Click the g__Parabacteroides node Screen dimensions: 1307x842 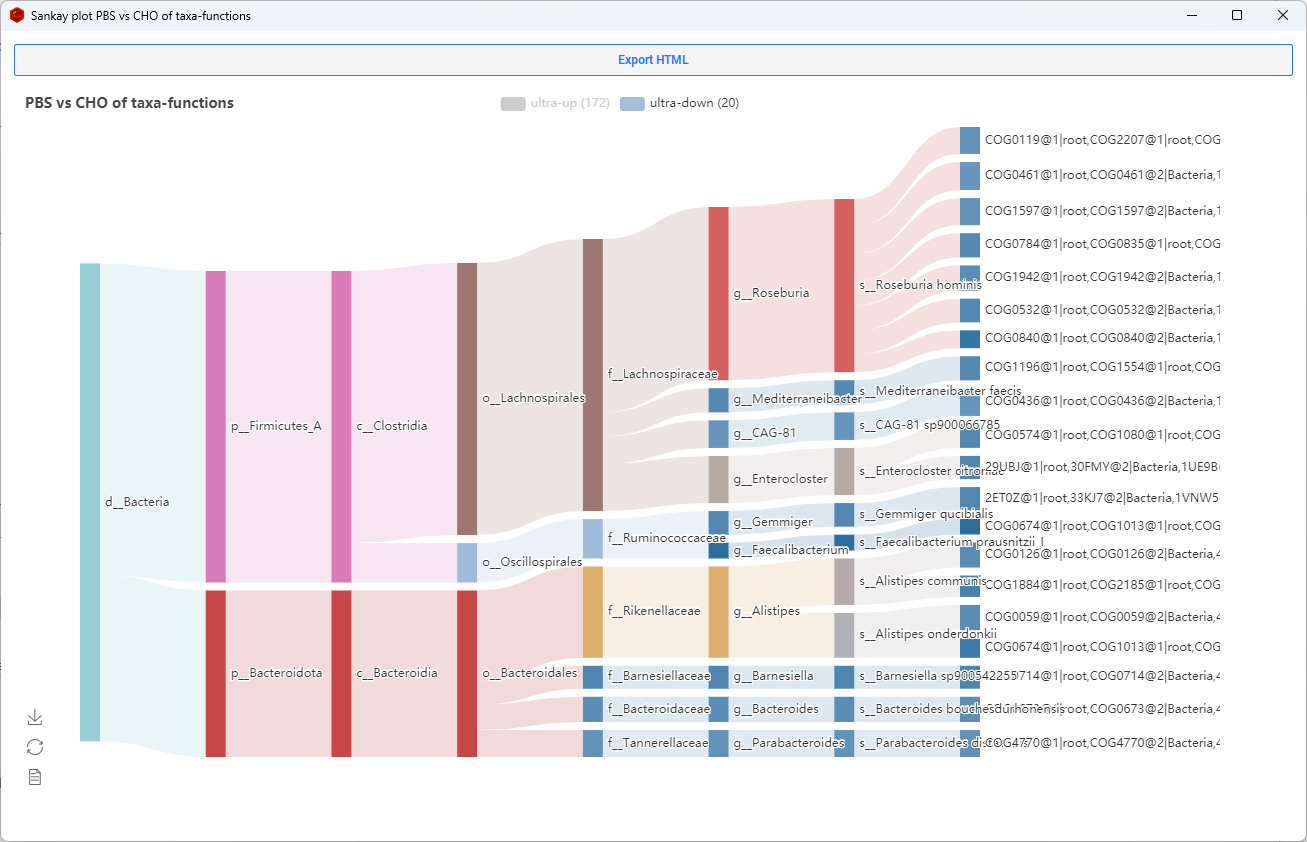pos(719,743)
